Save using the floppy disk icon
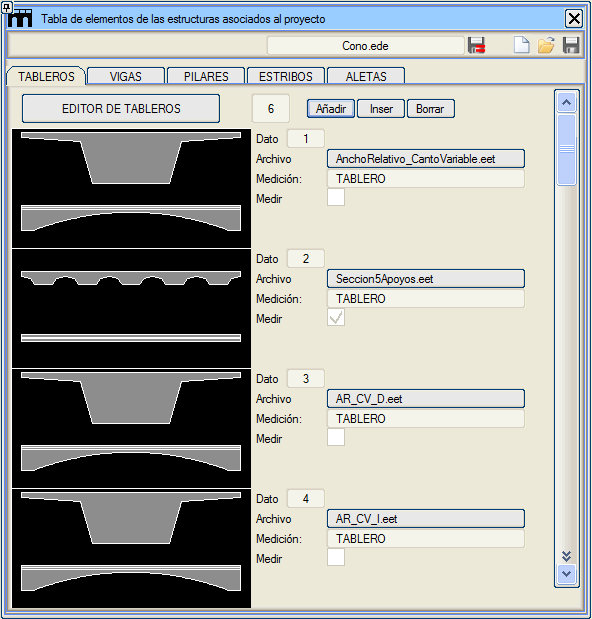592x619 pixels. click(x=571, y=45)
